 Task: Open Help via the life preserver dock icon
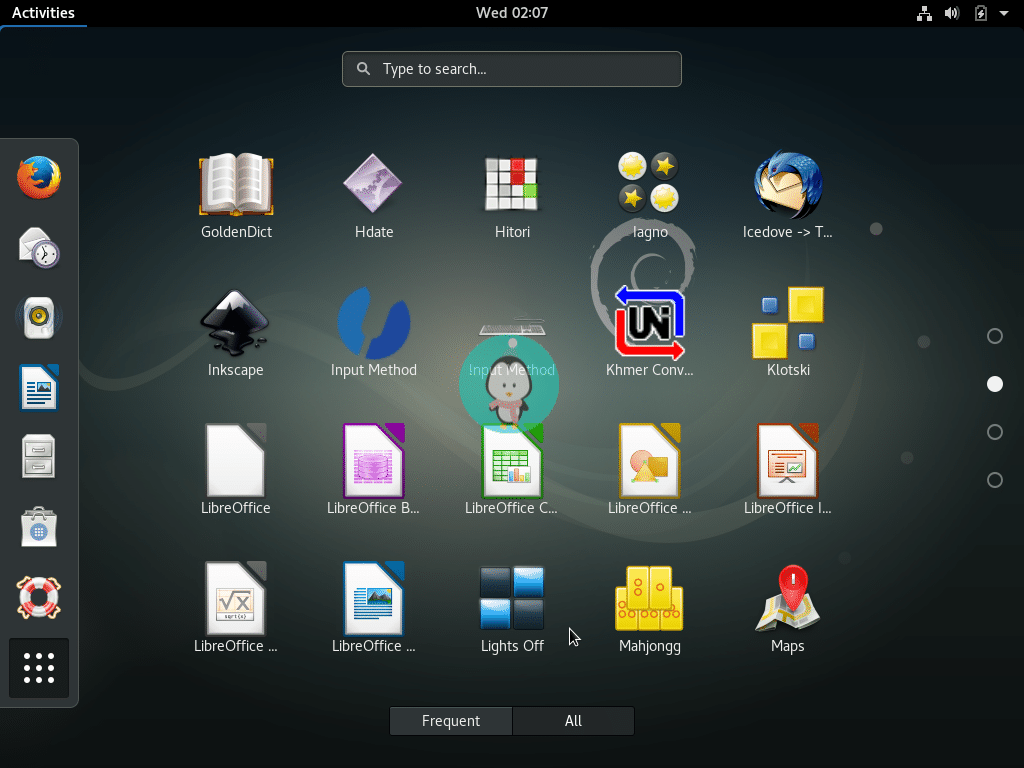click(x=39, y=597)
